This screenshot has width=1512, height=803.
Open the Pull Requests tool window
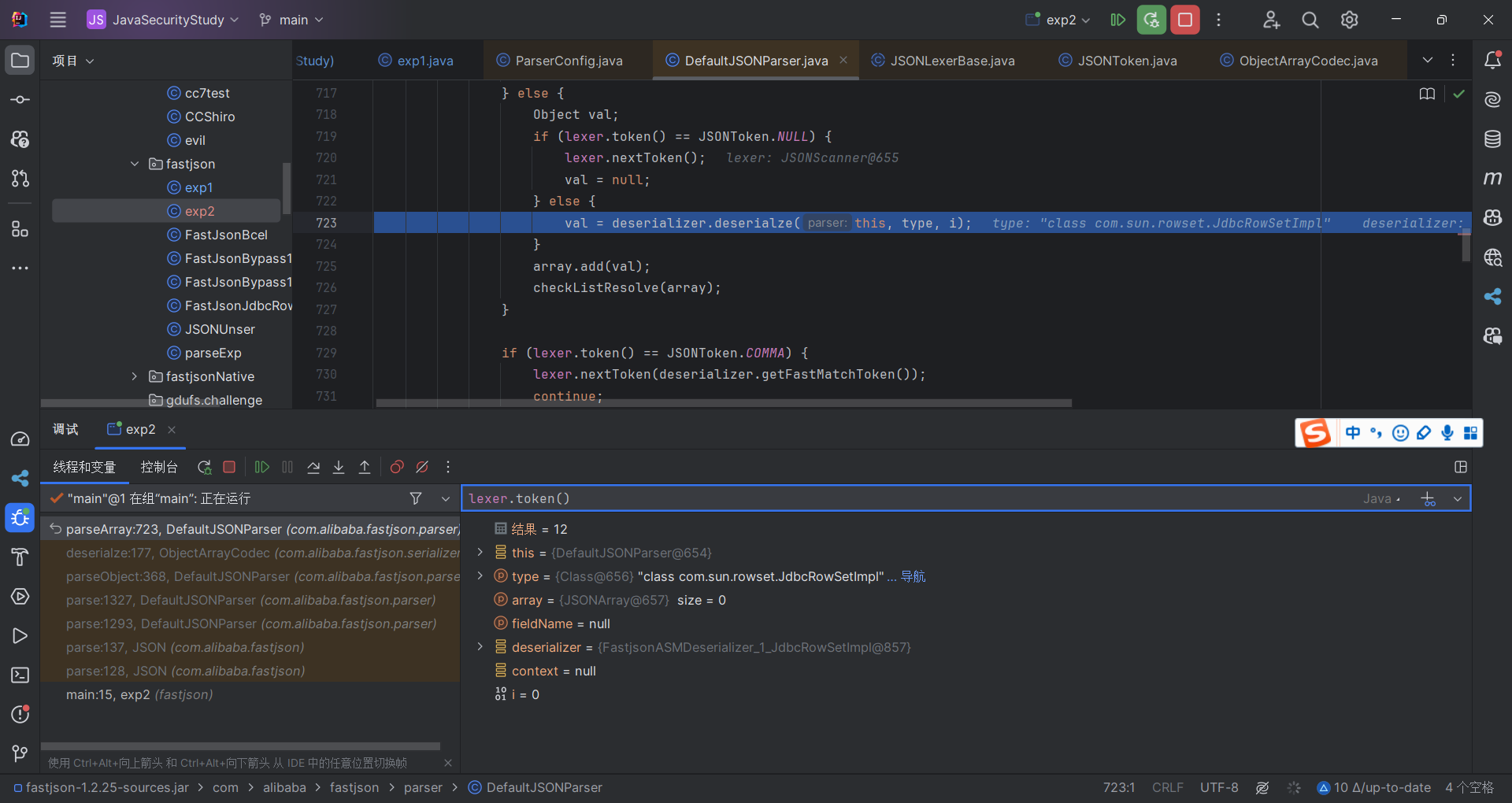pyautogui.click(x=20, y=179)
